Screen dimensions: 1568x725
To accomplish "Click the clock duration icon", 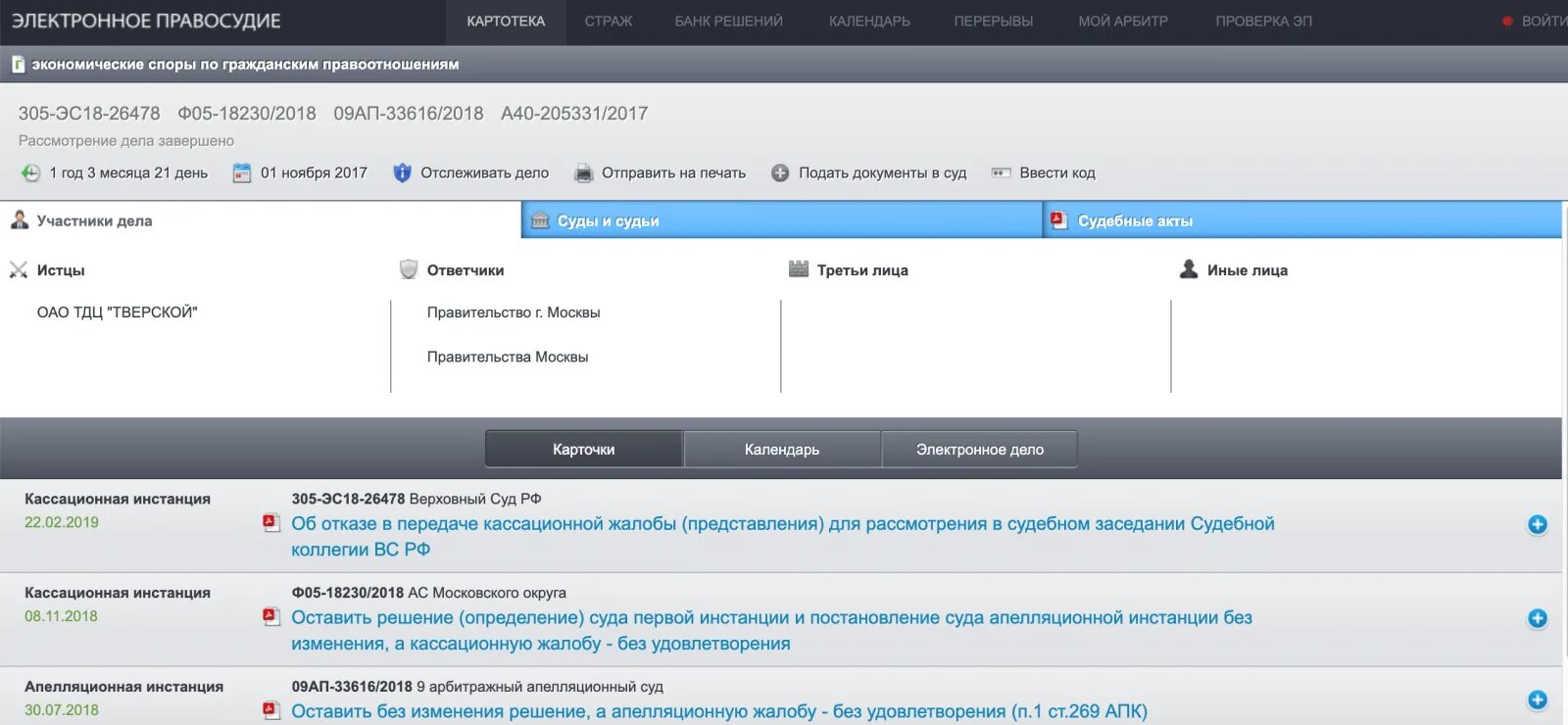I will [30, 172].
